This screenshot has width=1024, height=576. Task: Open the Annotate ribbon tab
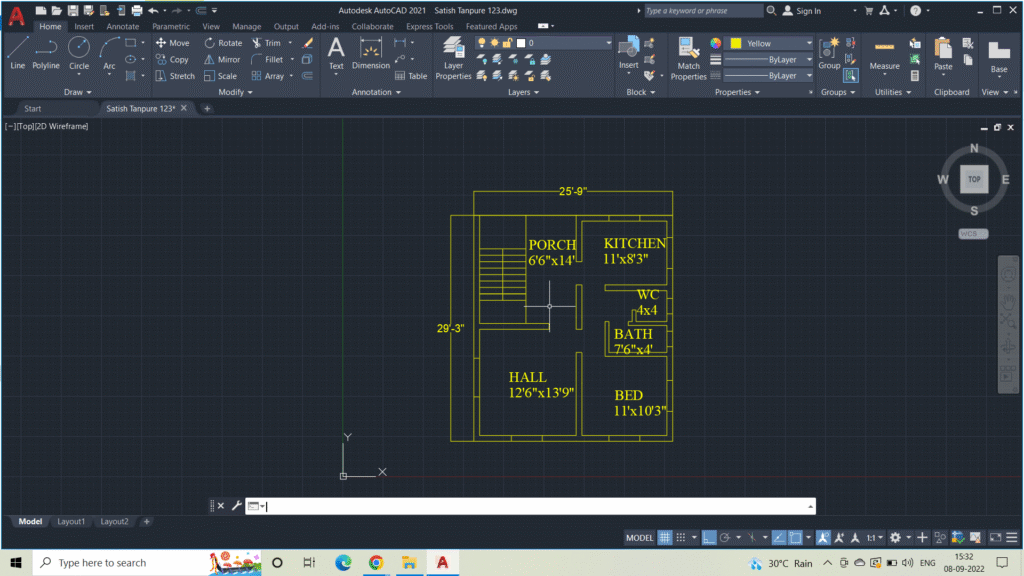(x=123, y=26)
